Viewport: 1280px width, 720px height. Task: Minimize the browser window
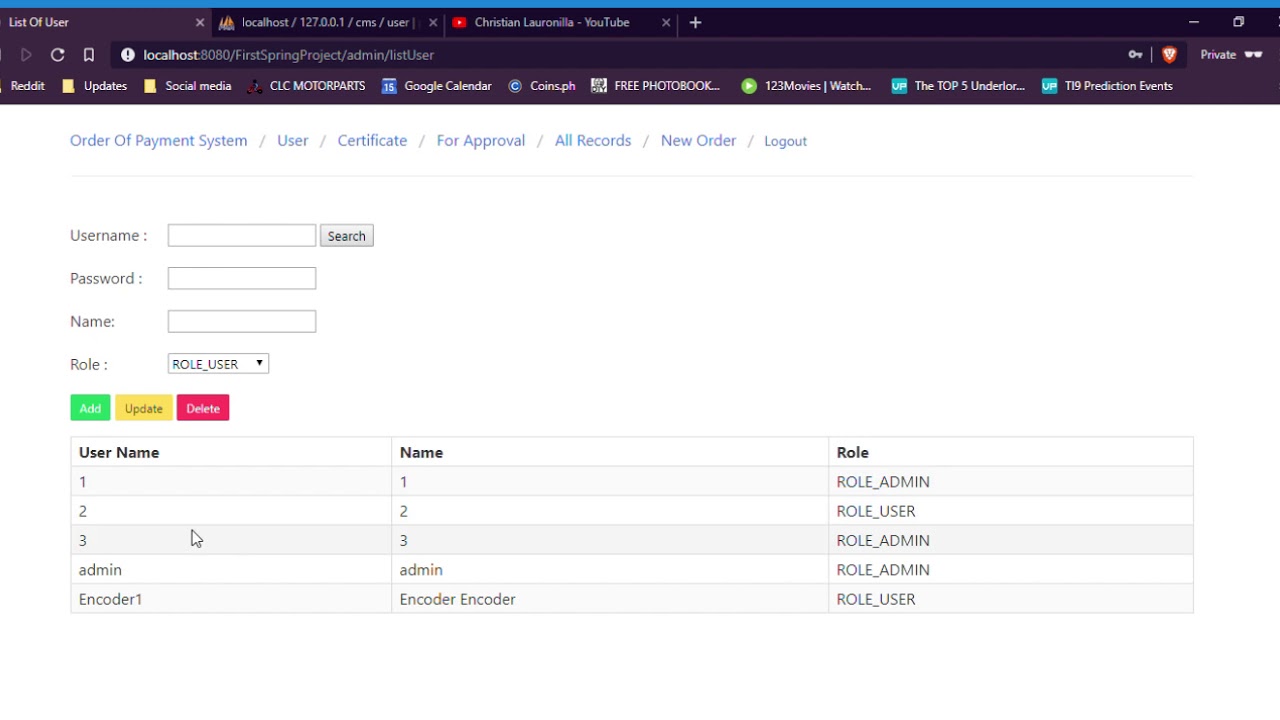(x=1194, y=22)
